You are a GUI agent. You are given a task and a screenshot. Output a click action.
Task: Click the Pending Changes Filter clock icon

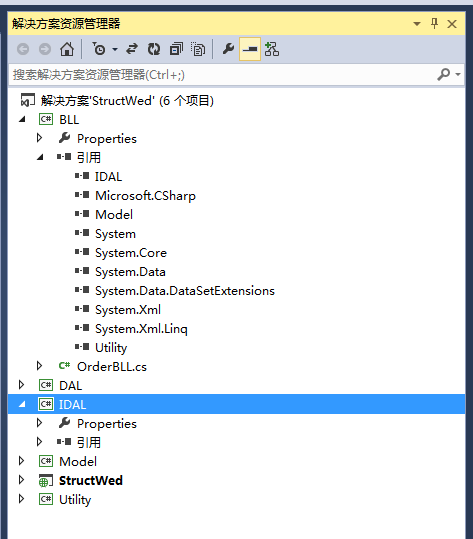pos(99,49)
